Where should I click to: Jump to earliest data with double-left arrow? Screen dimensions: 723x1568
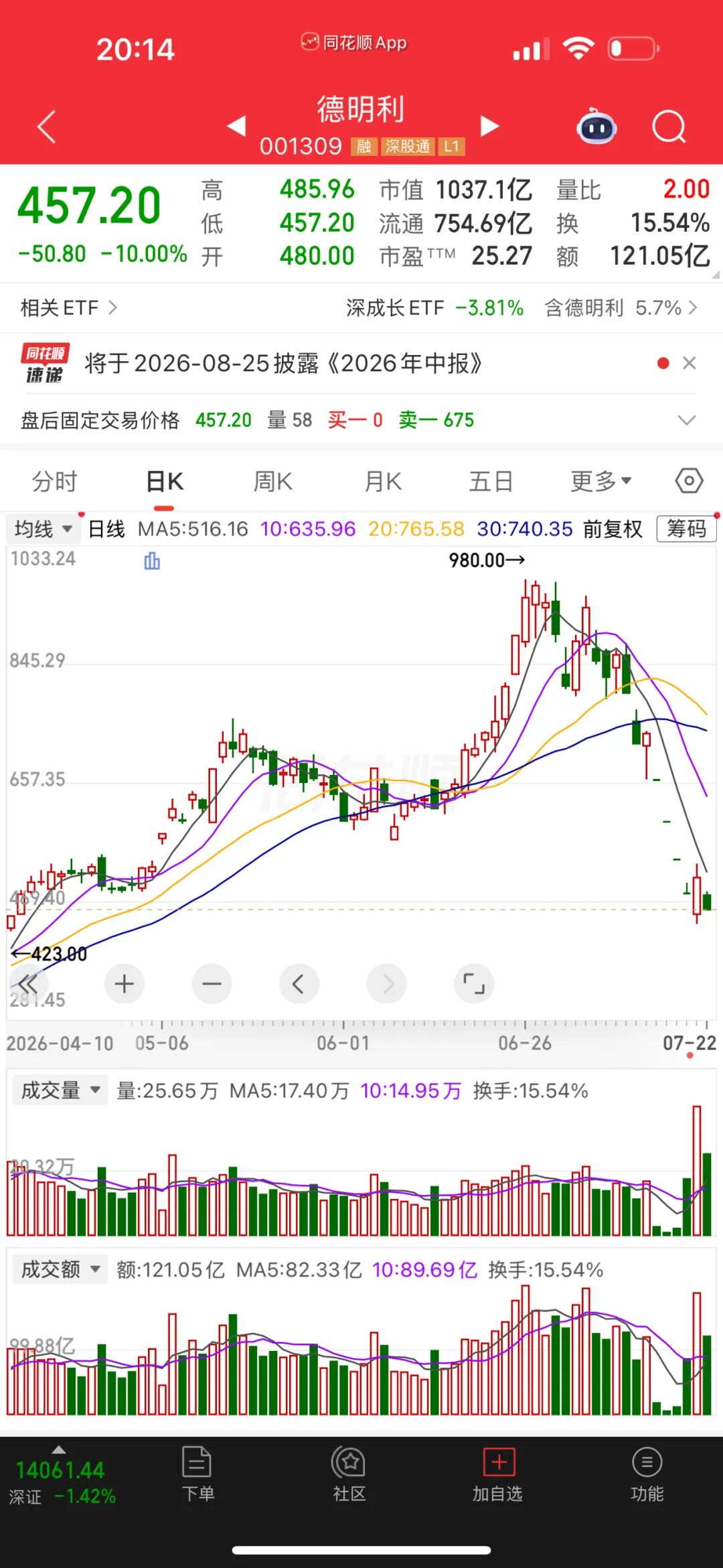28,984
